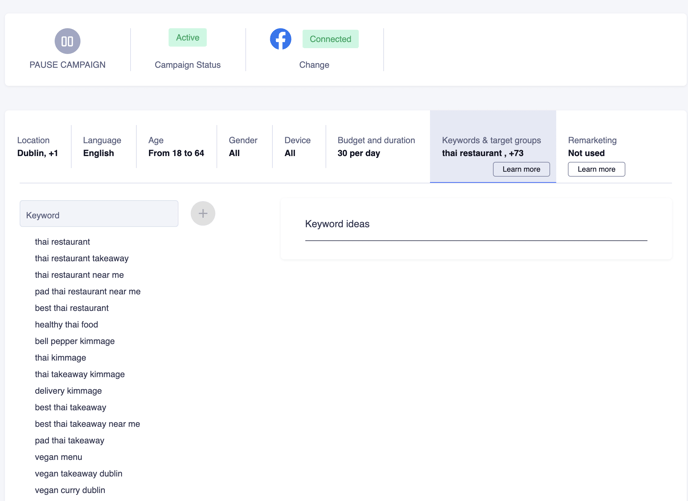The height and width of the screenshot is (501, 688).
Task: Switch to the Device tab
Action: 297,147
